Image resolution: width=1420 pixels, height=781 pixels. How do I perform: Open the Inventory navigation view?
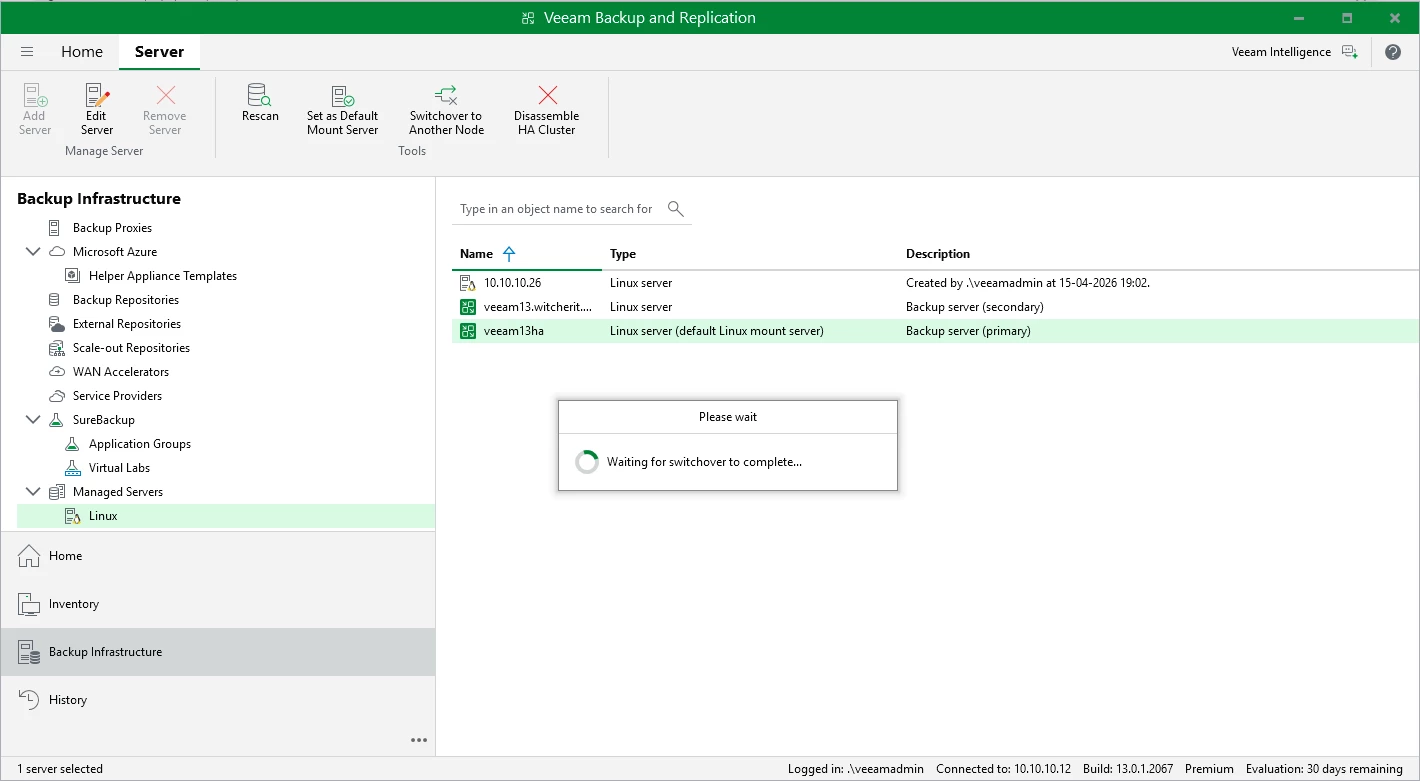pyautogui.click(x=218, y=604)
